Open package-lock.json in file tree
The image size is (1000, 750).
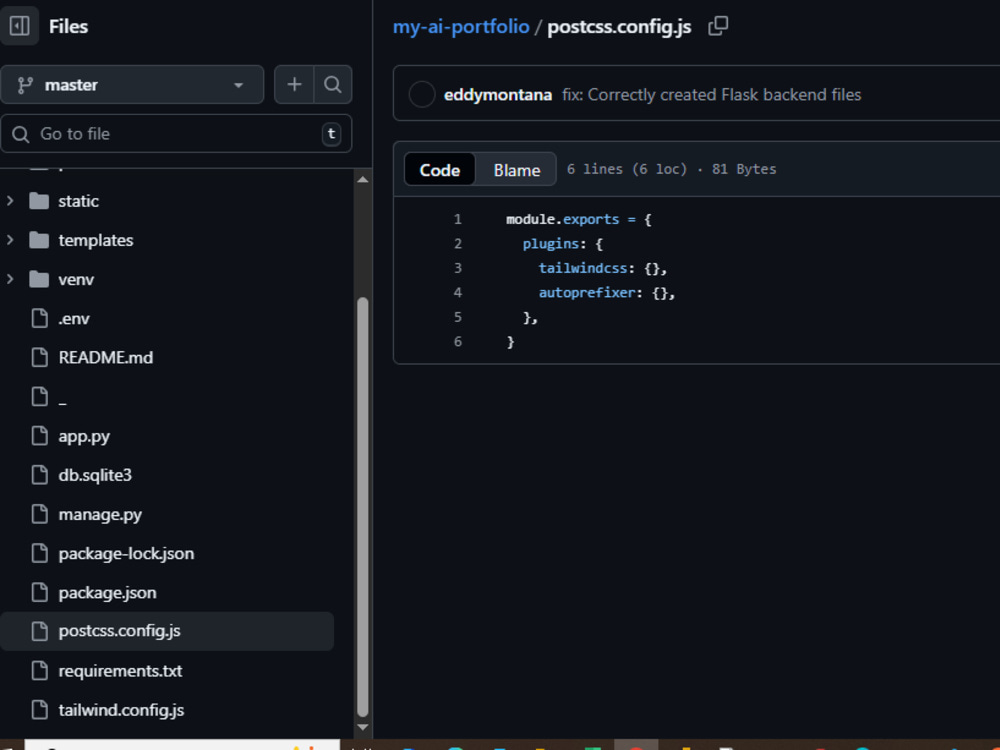click(x=126, y=554)
